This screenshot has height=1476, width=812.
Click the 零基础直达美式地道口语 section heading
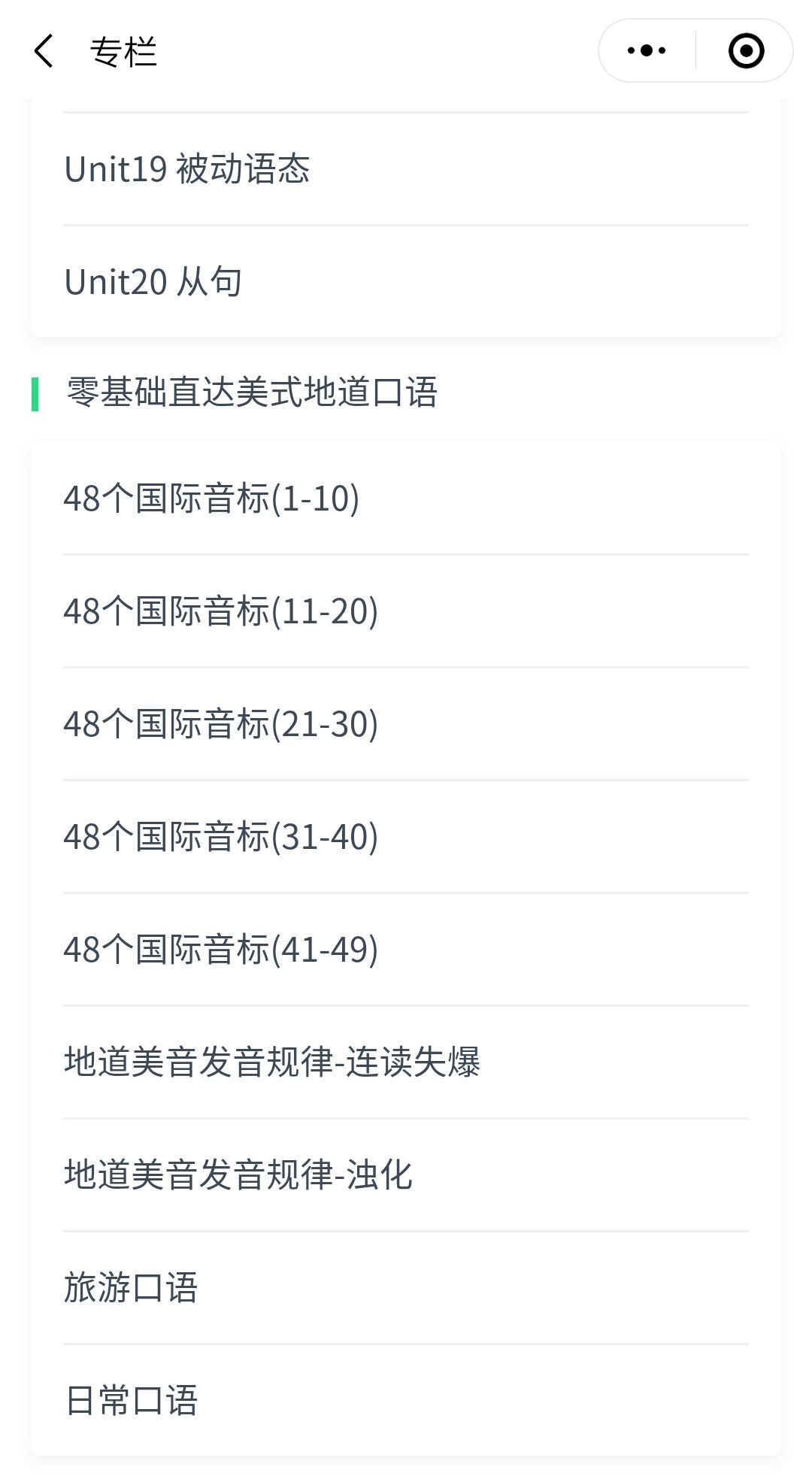point(252,392)
